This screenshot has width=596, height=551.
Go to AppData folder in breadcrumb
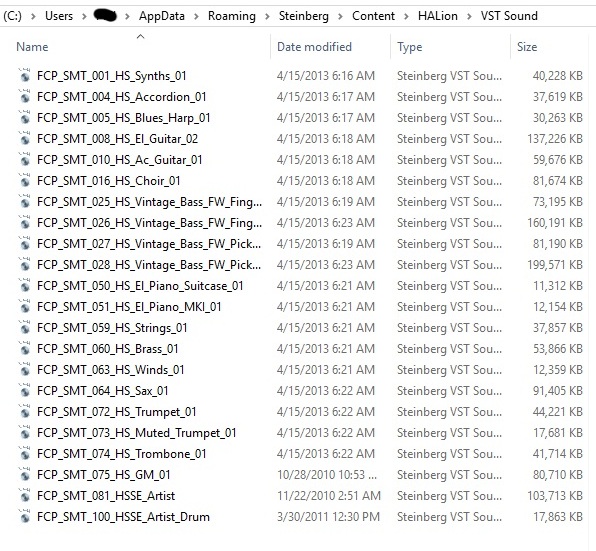[162, 16]
